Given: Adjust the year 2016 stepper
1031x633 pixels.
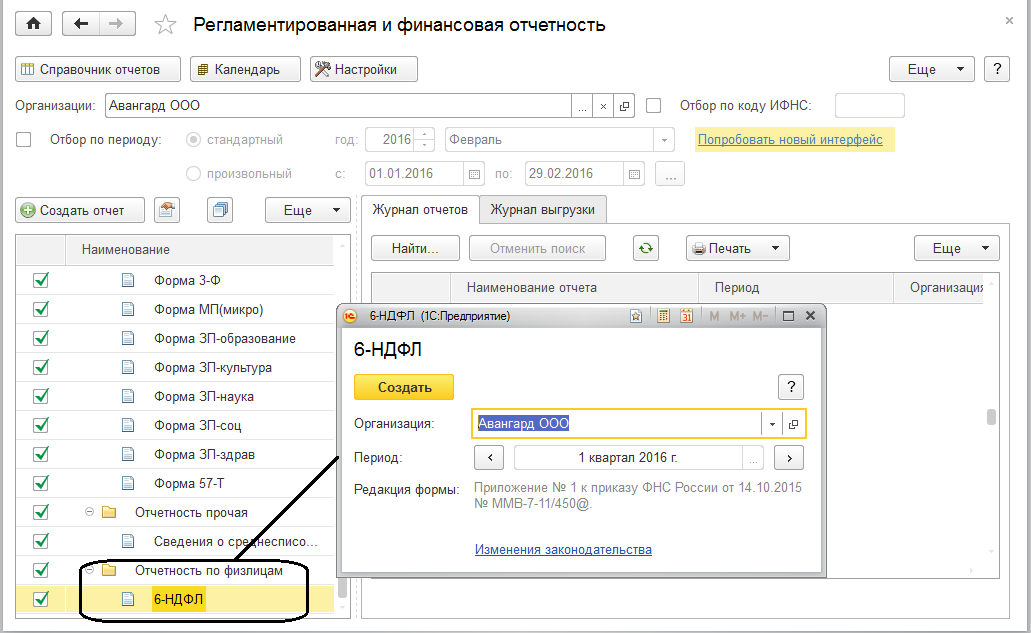Looking at the screenshot, I should 425,139.
